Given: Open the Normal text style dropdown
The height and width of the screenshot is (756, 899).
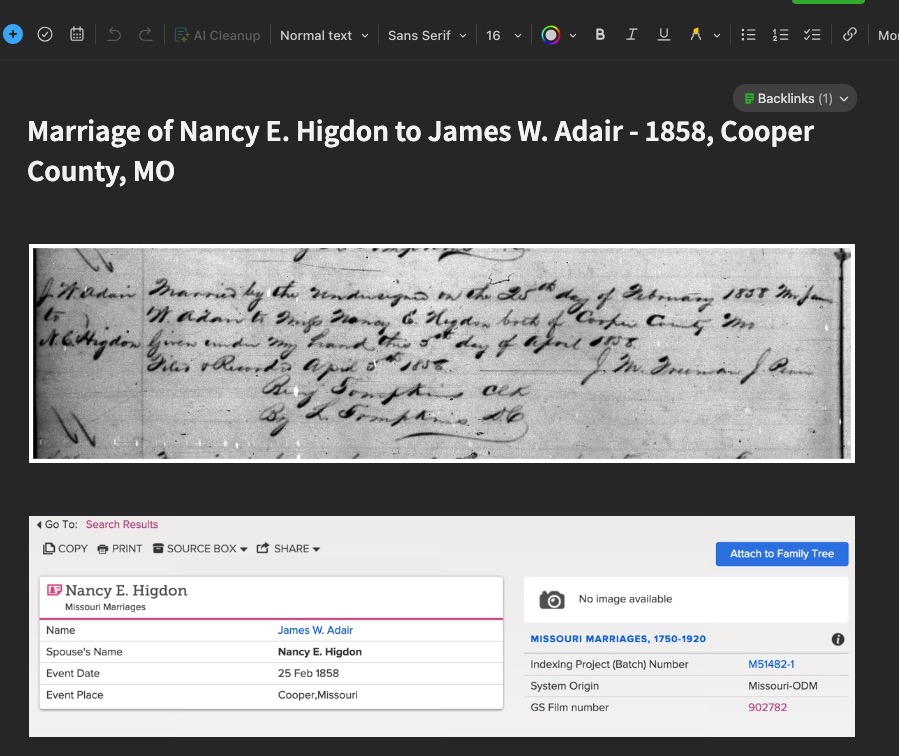Looking at the screenshot, I should coord(324,35).
